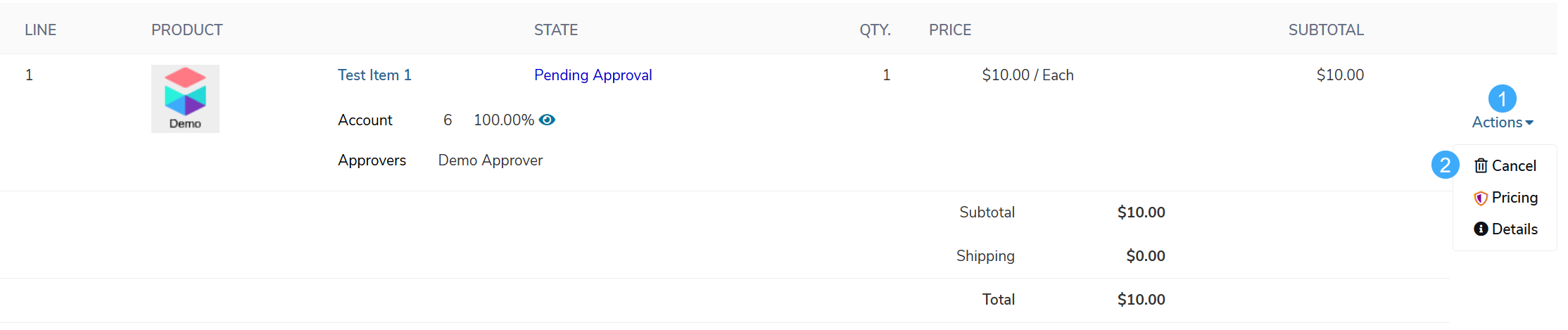Screen dimensions: 1568x330
Task: Open the Demo product thumbnail image
Action: point(185,99)
